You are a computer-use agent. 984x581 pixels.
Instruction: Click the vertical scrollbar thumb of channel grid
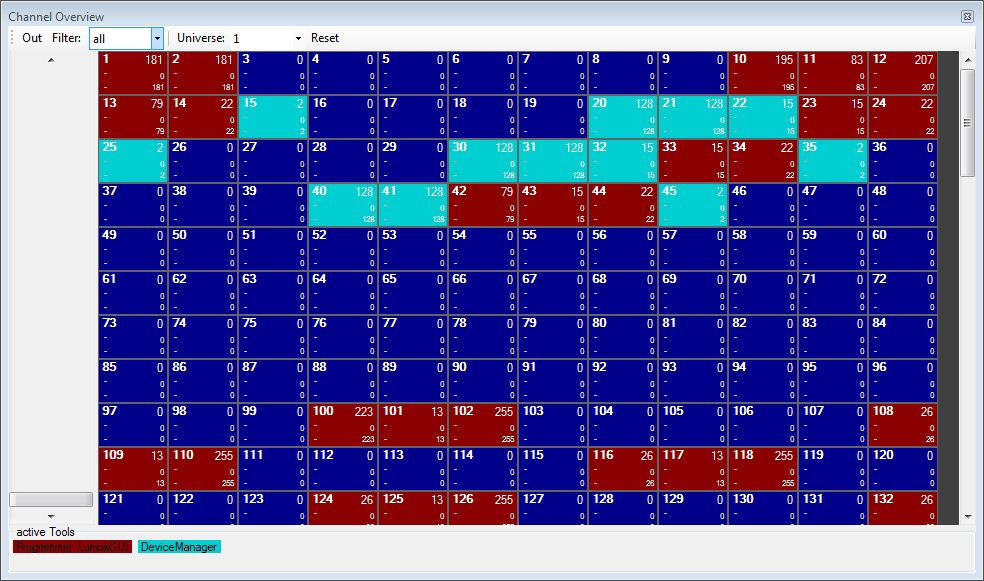[967, 122]
